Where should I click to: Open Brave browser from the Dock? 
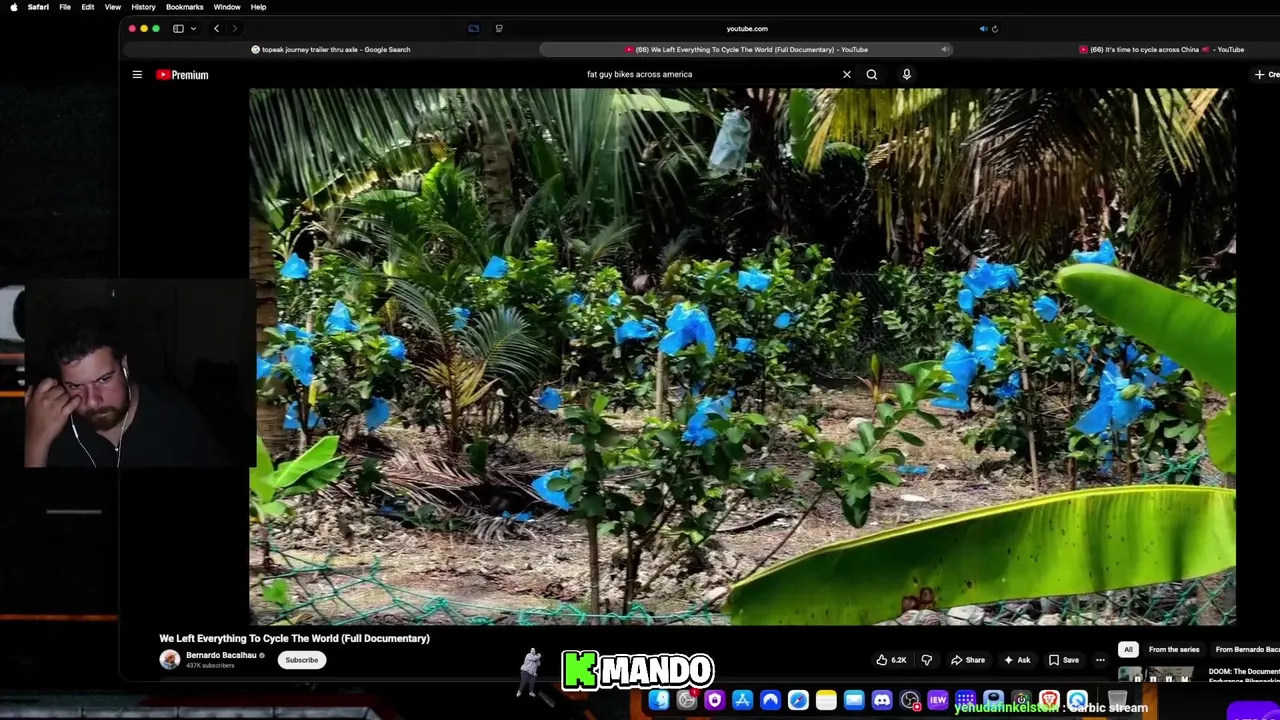coord(1049,699)
